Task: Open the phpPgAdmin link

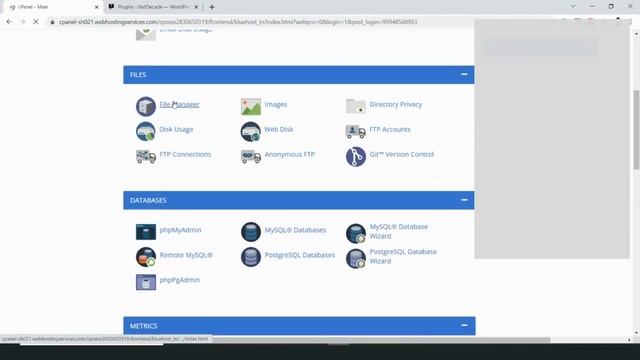Action: click(180, 280)
